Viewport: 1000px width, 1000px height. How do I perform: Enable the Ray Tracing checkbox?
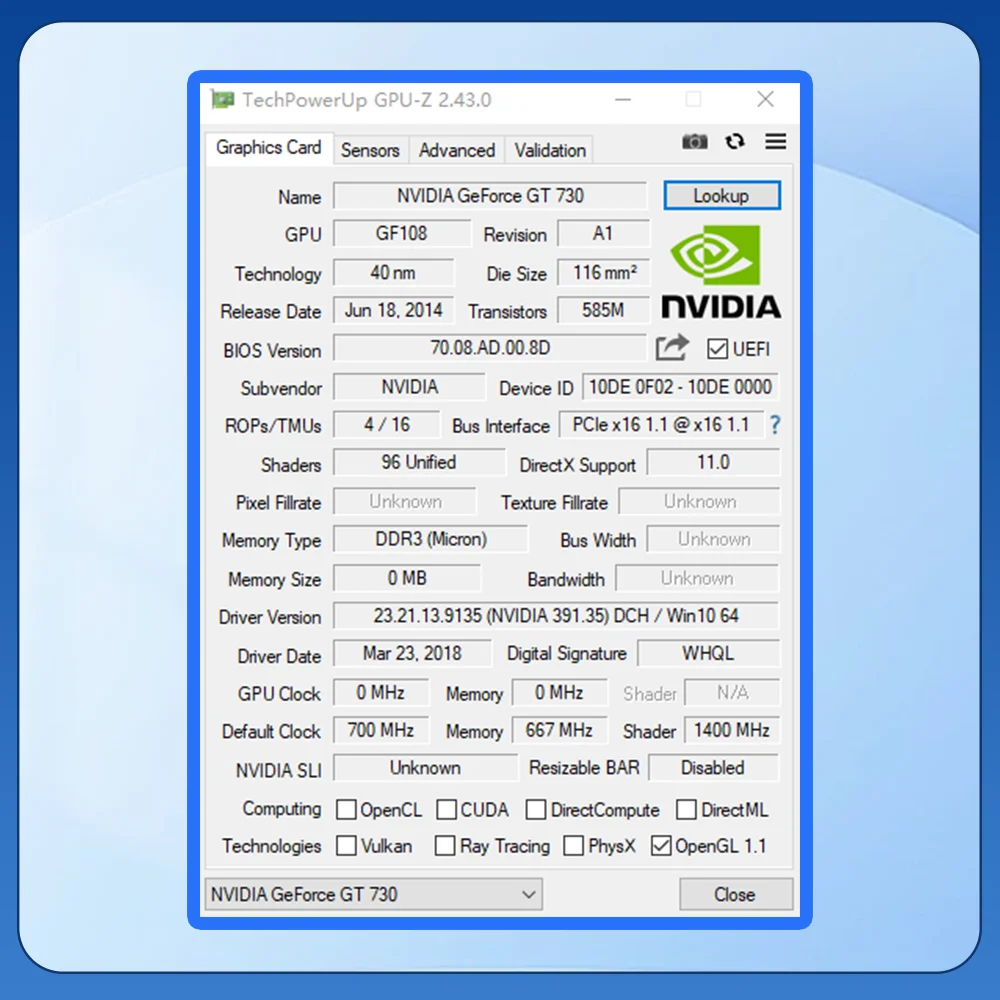pyautogui.click(x=444, y=846)
